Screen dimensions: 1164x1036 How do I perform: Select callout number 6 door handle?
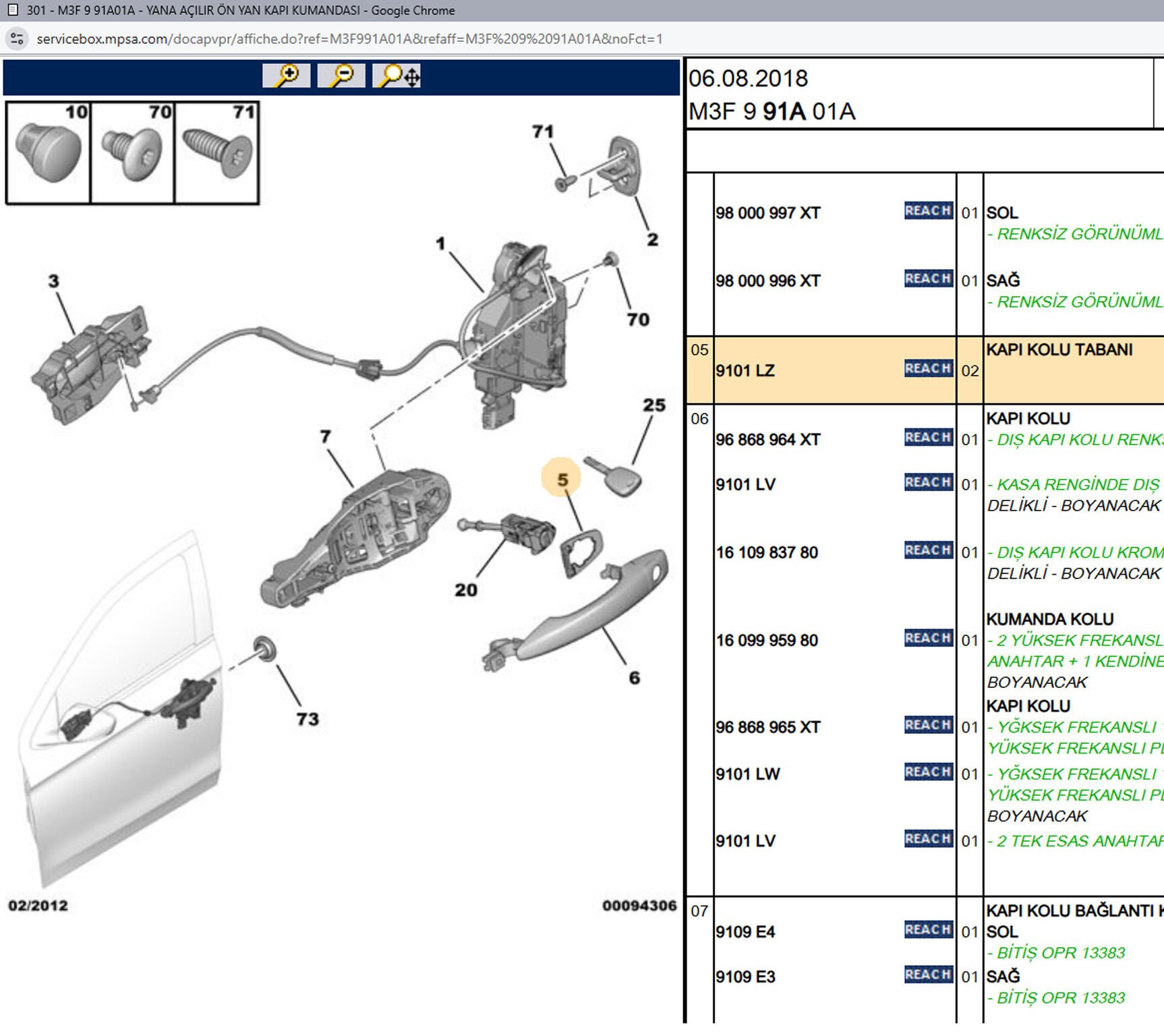click(x=634, y=678)
